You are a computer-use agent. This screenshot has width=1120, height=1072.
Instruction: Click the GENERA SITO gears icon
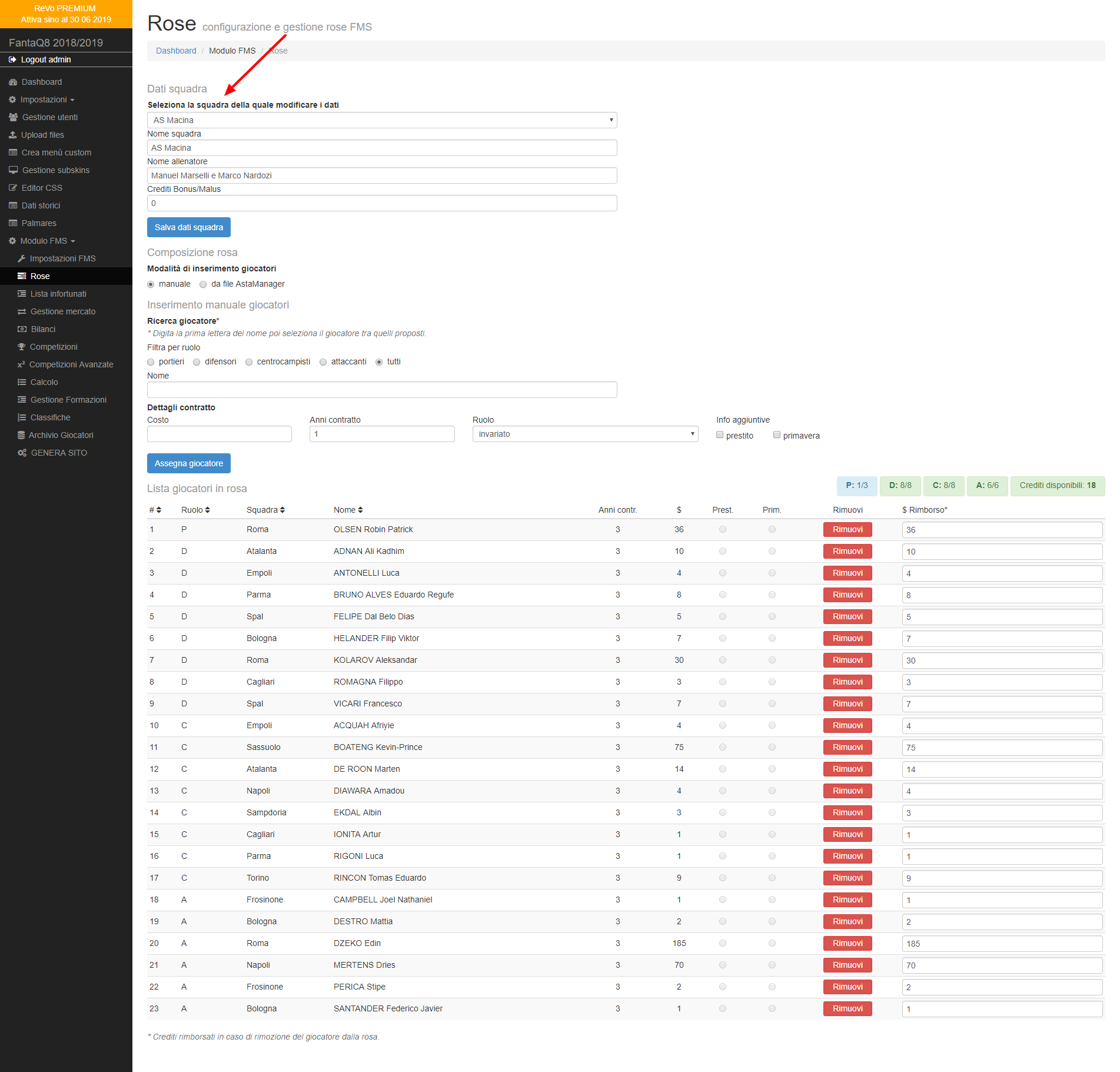(22, 453)
